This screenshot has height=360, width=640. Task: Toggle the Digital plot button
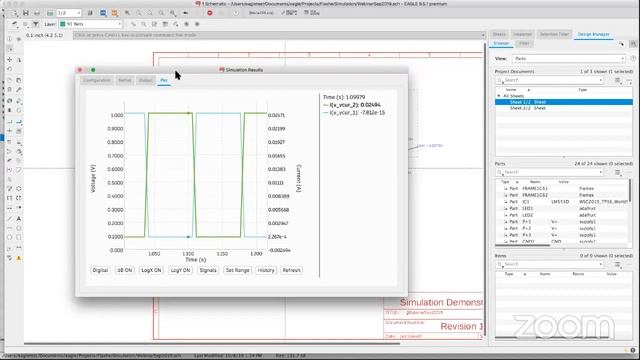(100, 270)
